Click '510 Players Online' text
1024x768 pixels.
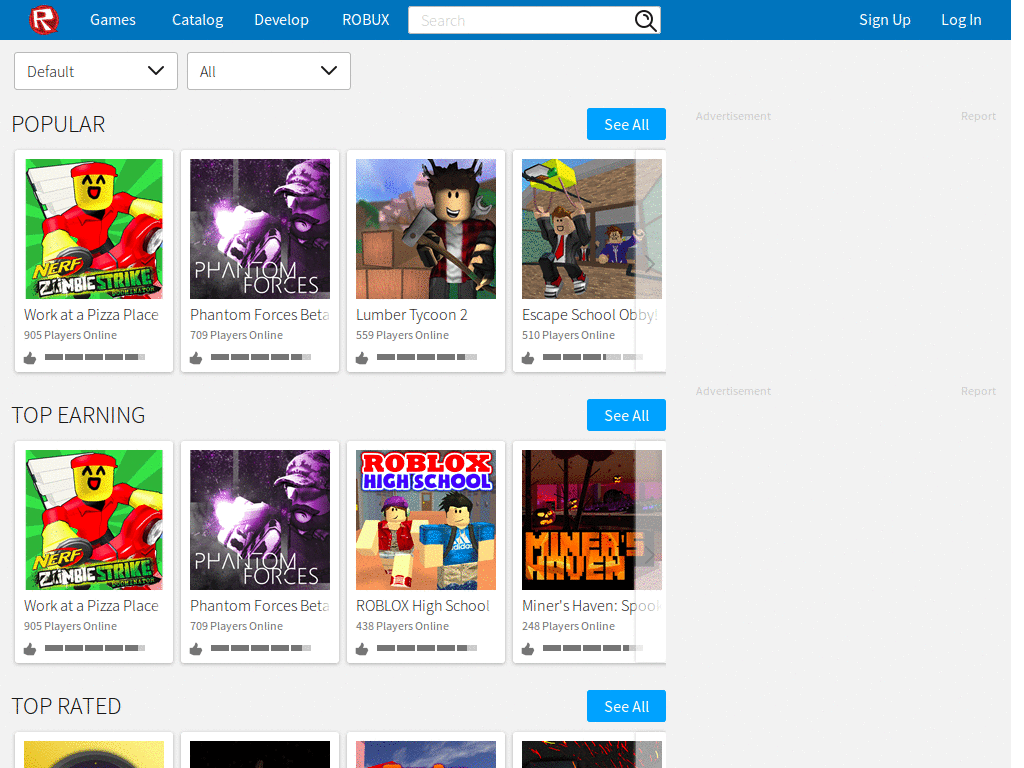coord(568,335)
